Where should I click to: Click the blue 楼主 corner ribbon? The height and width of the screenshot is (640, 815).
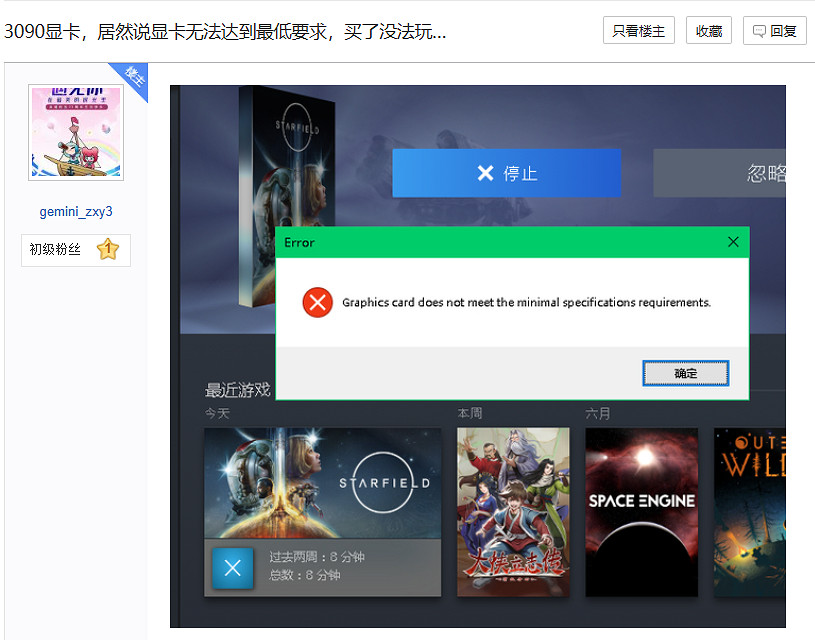(x=133, y=75)
